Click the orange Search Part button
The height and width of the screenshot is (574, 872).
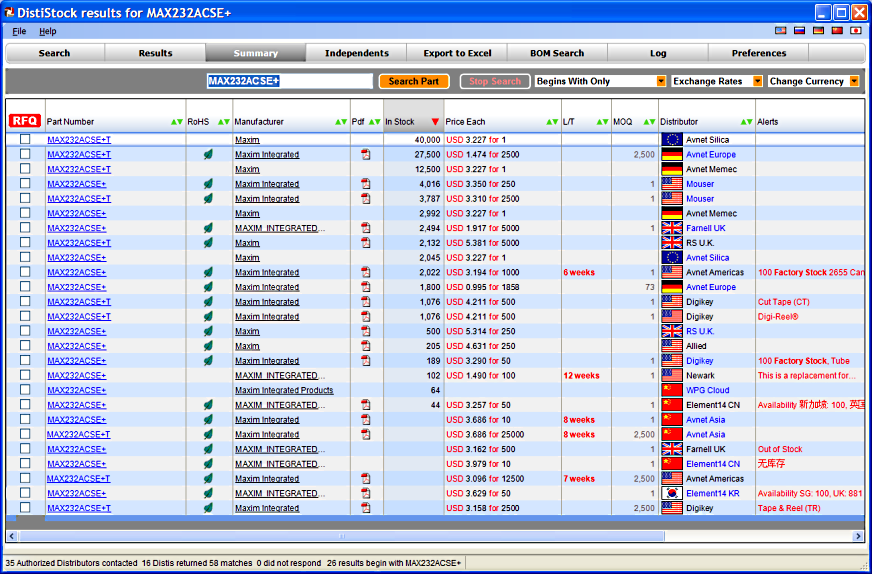pos(414,81)
